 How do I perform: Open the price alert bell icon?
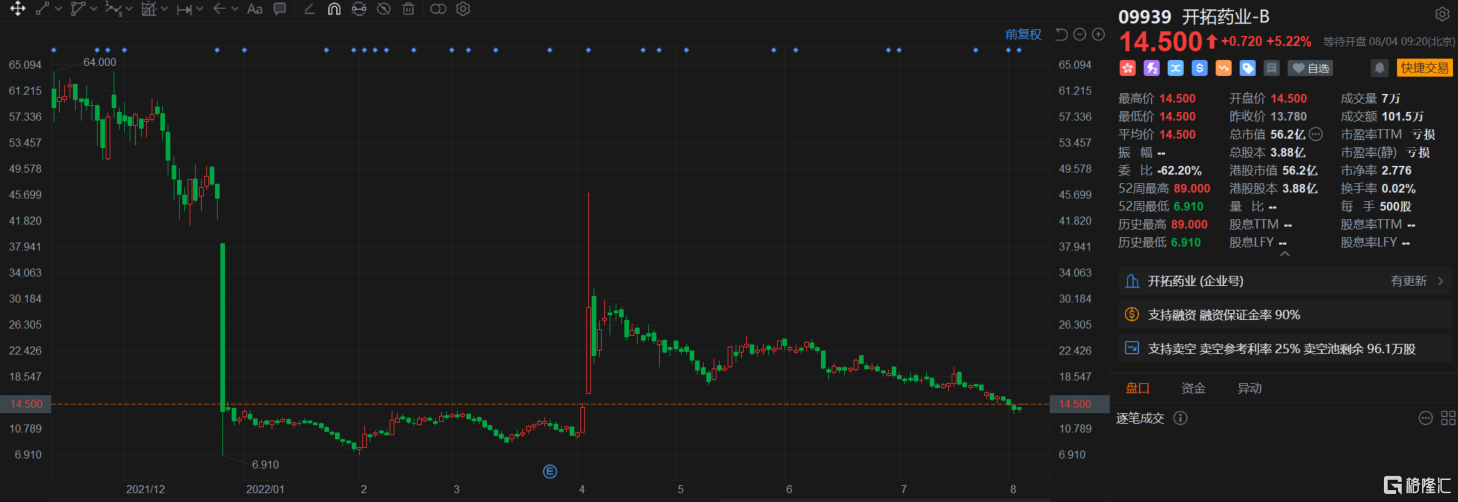tap(1379, 68)
